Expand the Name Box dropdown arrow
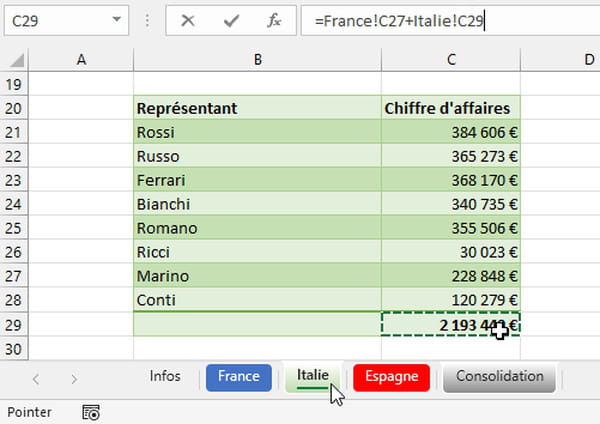This screenshot has height=424, width=600. pyautogui.click(x=117, y=19)
